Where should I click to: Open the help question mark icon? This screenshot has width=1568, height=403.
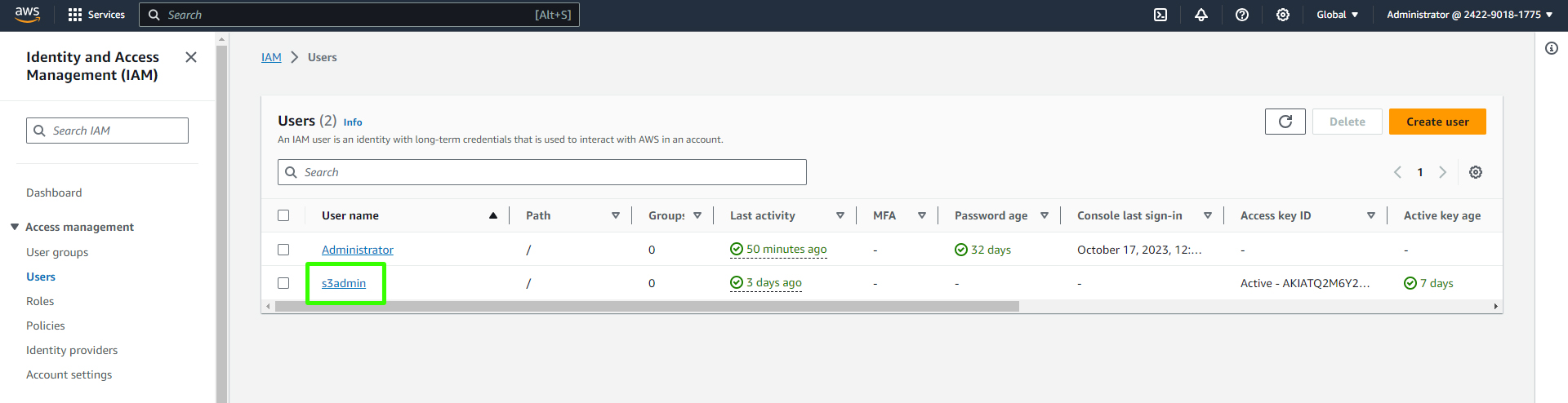click(1242, 15)
